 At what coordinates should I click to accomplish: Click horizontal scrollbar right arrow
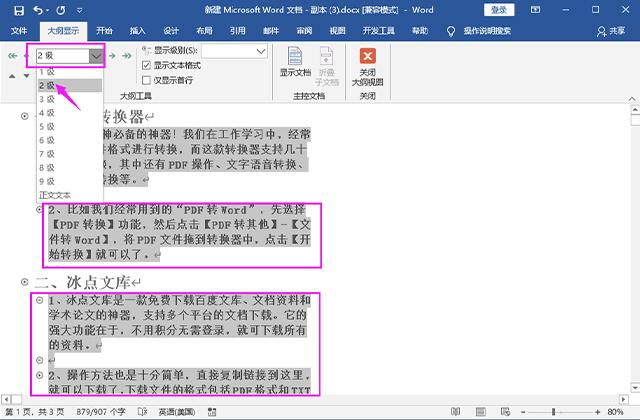tap(623, 399)
